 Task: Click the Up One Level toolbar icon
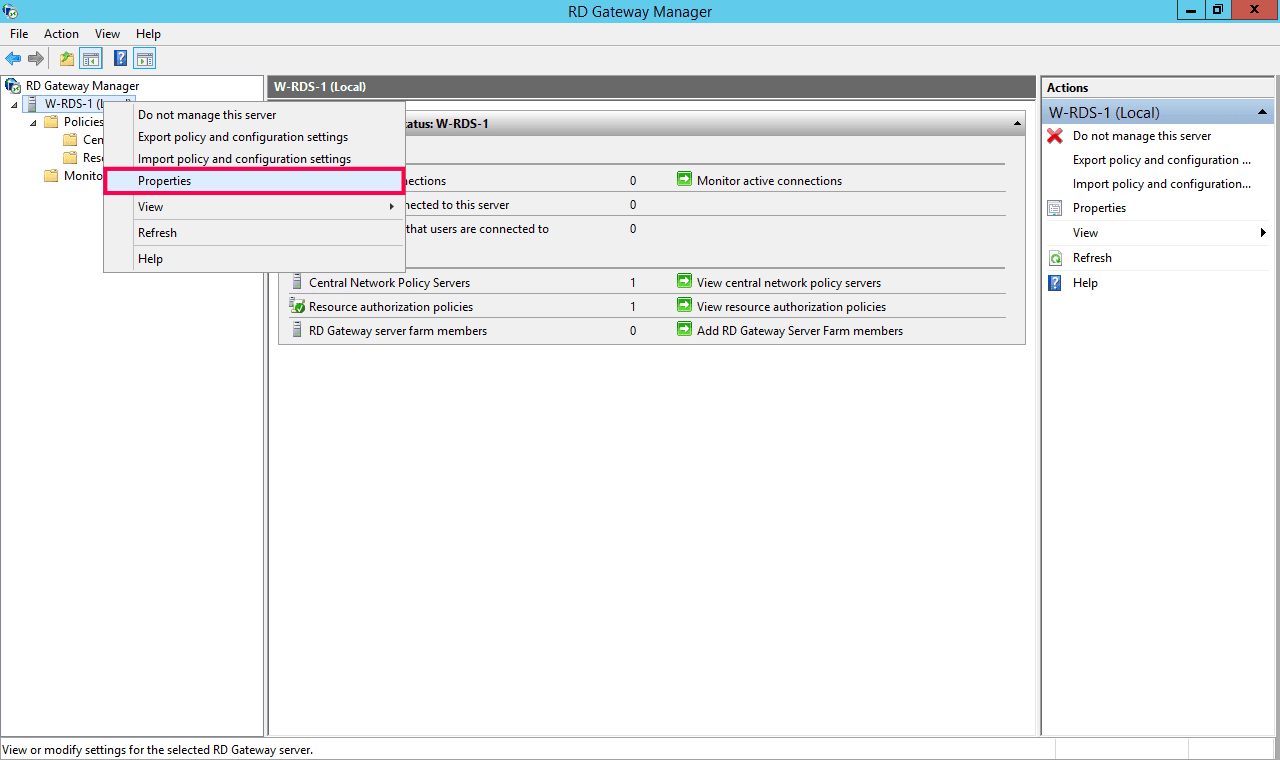point(67,59)
